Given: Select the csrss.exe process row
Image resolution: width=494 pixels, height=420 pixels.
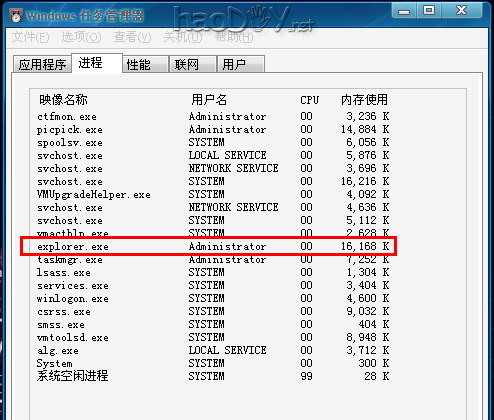Looking at the screenshot, I should (213, 311).
